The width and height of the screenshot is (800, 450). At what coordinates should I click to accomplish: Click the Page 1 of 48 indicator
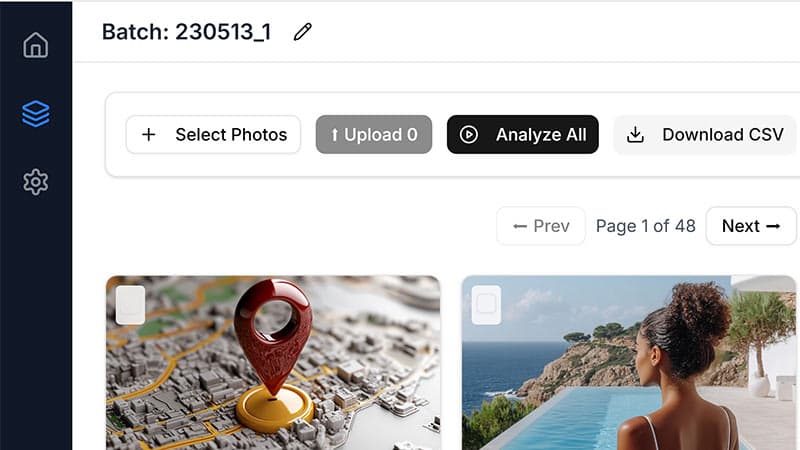(645, 226)
